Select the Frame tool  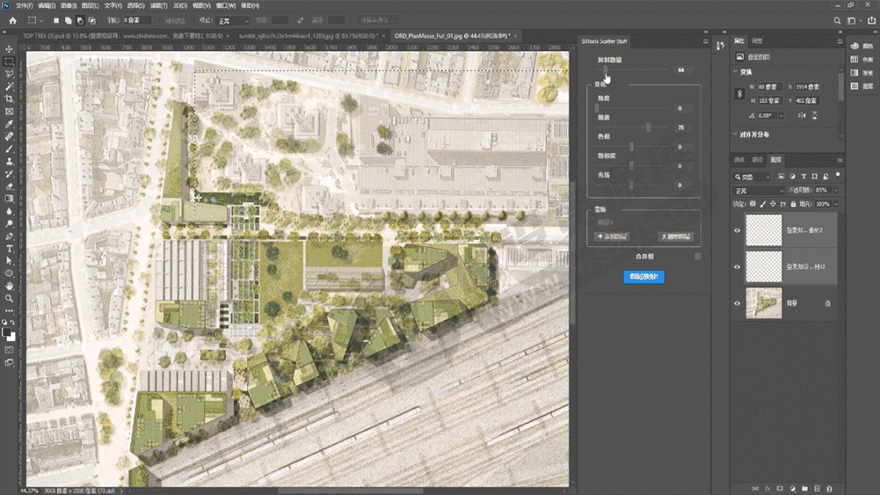9,111
